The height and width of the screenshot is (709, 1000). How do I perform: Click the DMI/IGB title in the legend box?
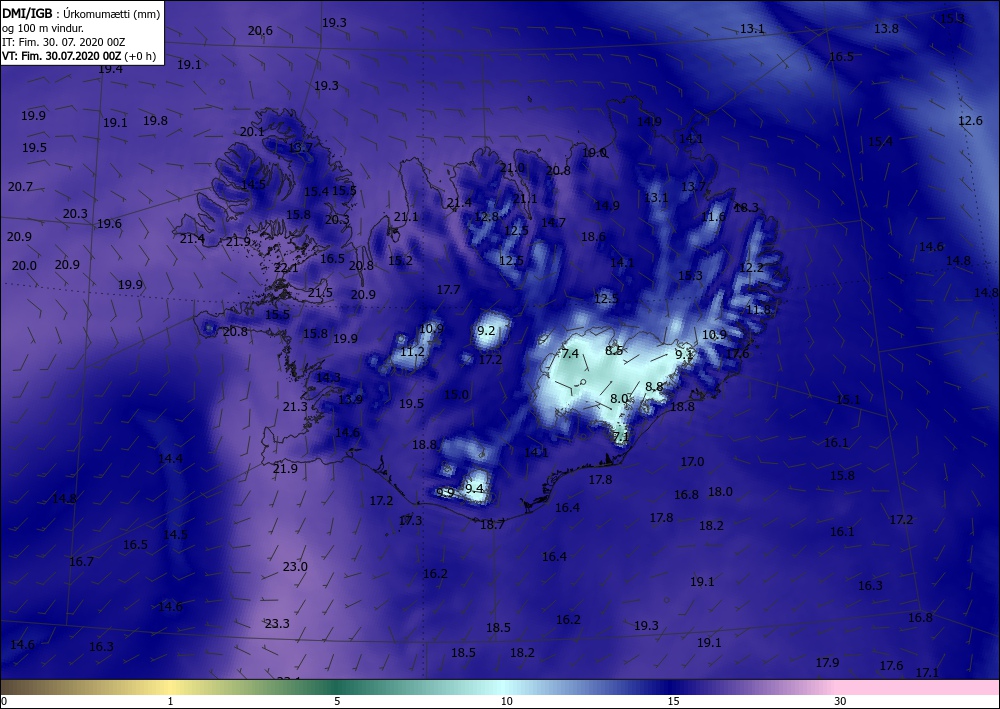tap(28, 13)
